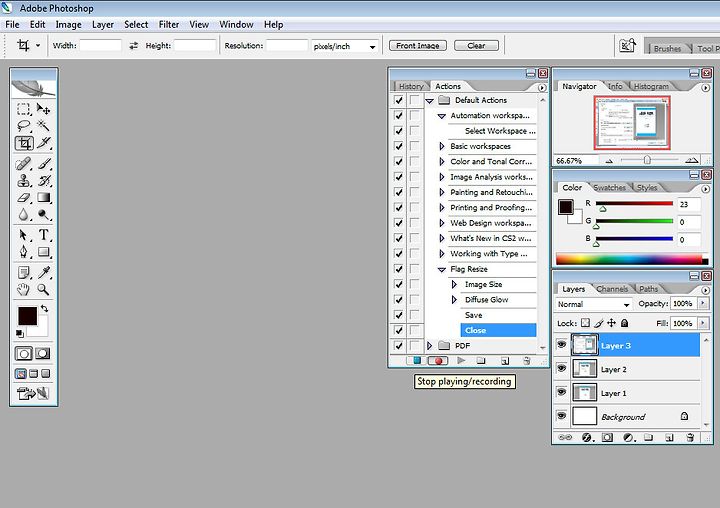This screenshot has height=508, width=720.
Task: Switch to the Swatches tab
Action: pos(609,187)
